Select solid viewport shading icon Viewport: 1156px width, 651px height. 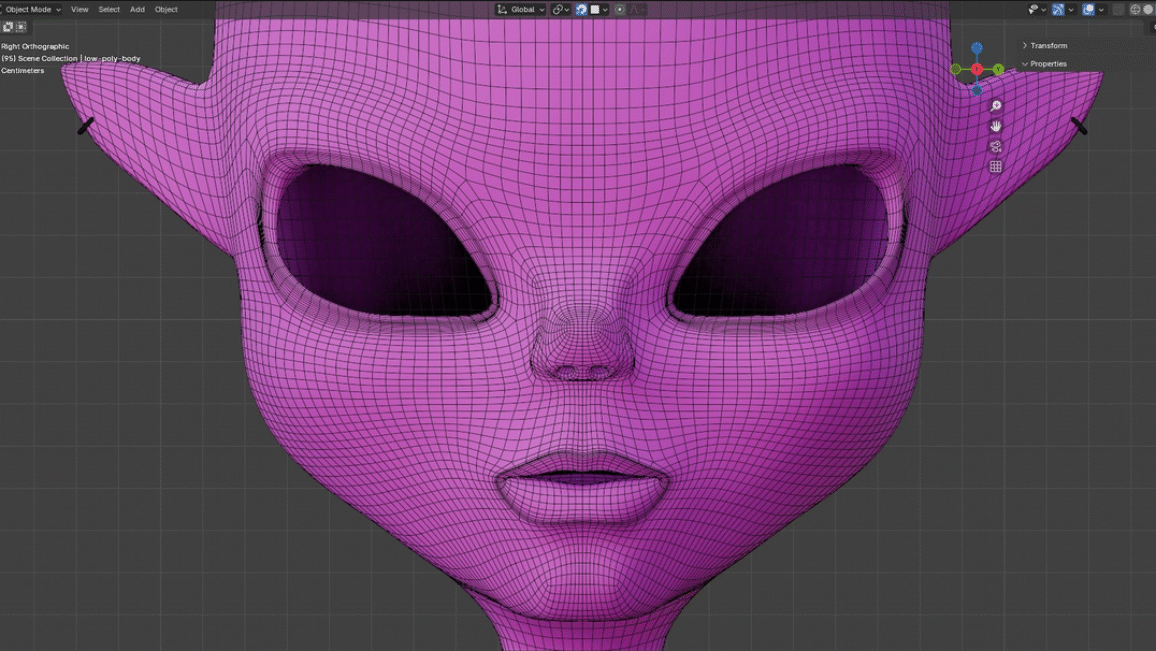pyautogui.click(x=1147, y=9)
